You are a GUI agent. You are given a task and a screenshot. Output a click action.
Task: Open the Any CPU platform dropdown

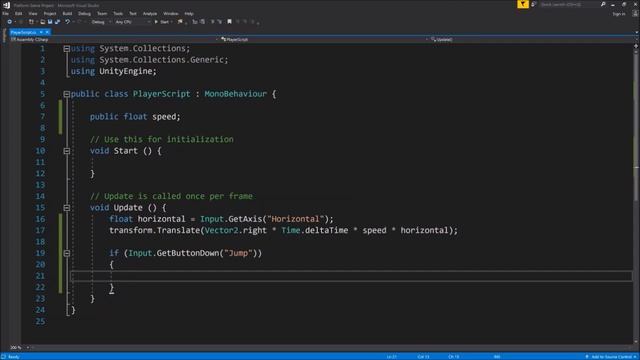(x=132, y=22)
